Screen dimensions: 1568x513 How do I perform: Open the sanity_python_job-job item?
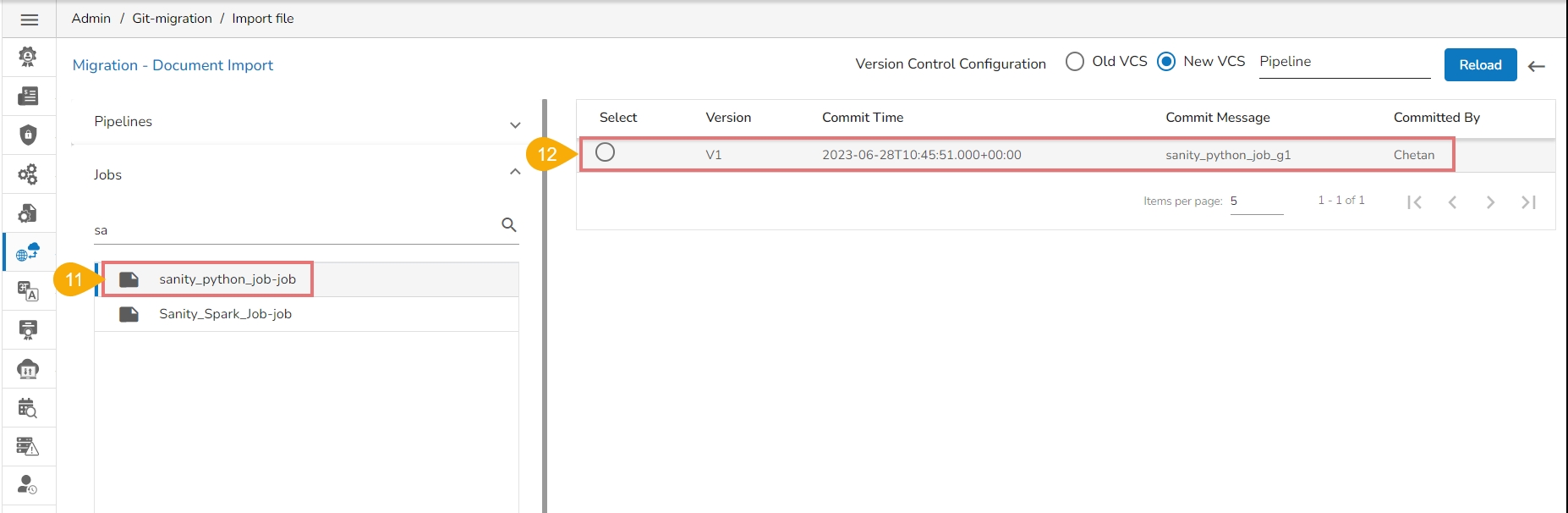[x=227, y=279]
